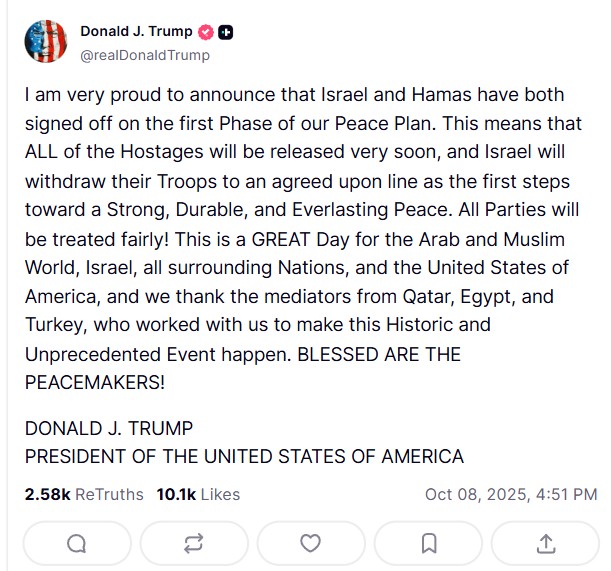Viewport: 611px width, 571px height.
Task: Open the Oct 08, 2025 timestamp permalink
Action: click(x=510, y=494)
